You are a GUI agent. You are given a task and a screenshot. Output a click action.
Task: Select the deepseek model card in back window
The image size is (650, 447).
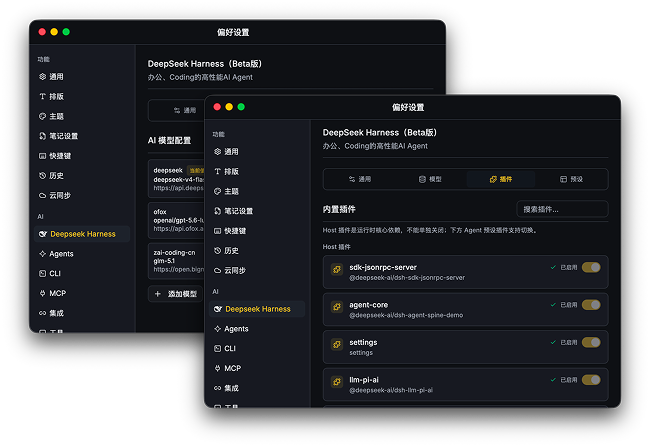coord(177,179)
